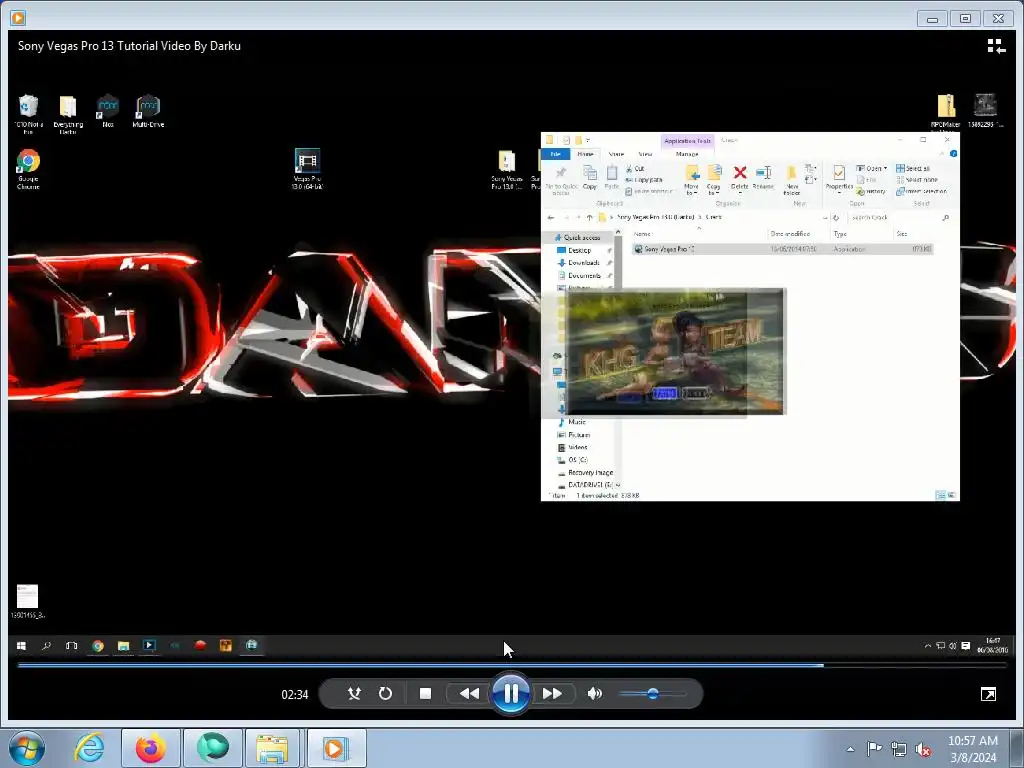Image resolution: width=1024 pixels, height=768 pixels.
Task: Click the elapsed time 02:34 display
Action: point(295,695)
